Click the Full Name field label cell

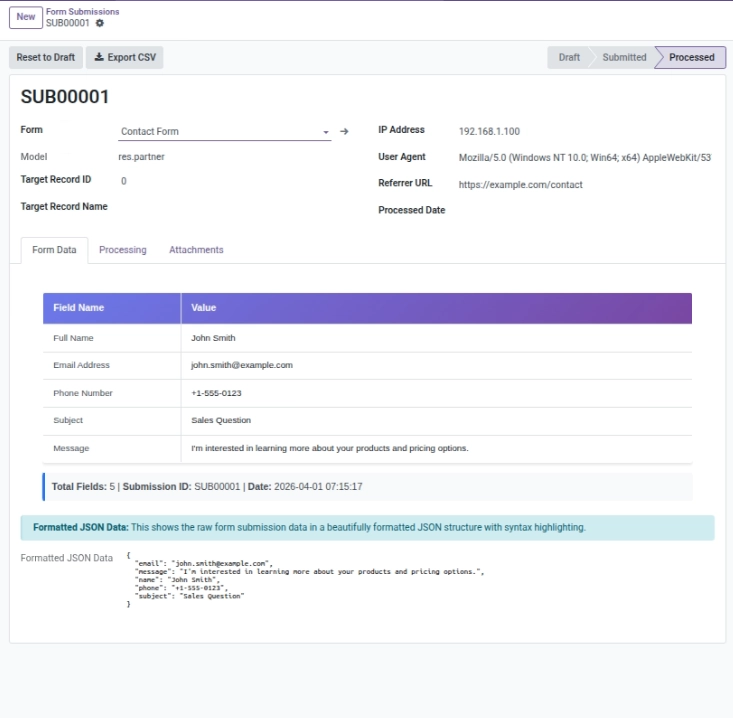click(x=112, y=338)
